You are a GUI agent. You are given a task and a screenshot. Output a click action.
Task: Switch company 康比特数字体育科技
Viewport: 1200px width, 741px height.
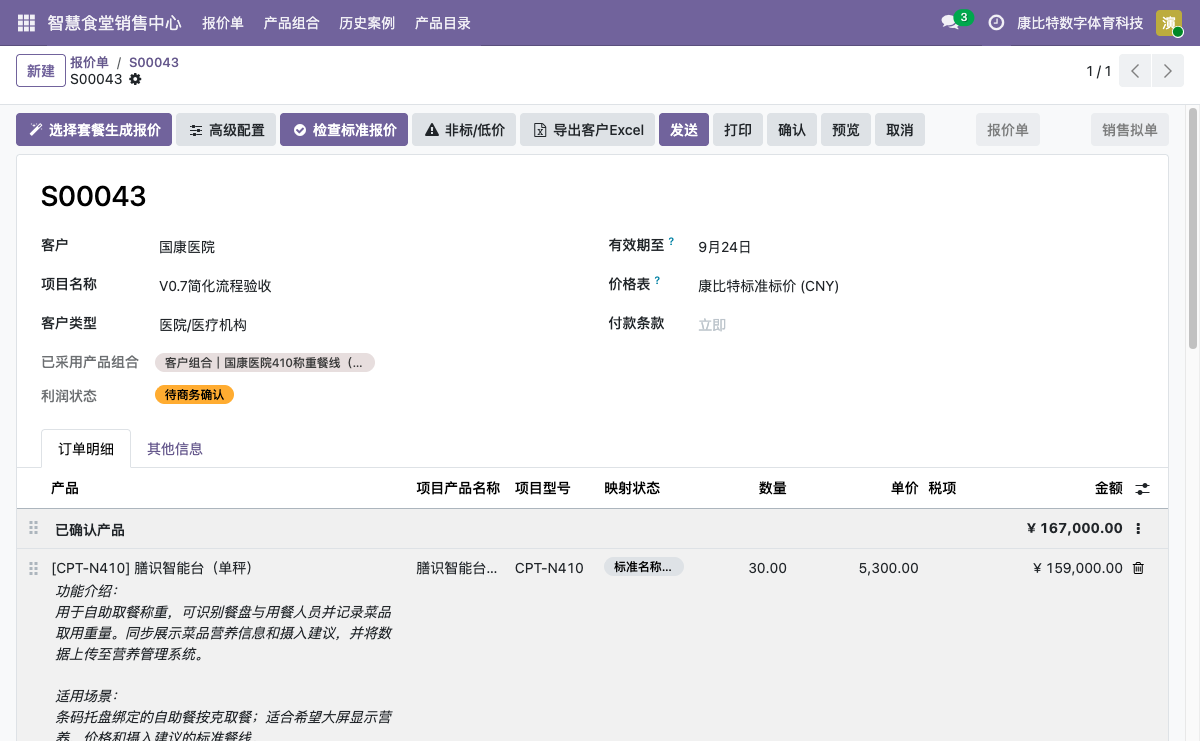click(1080, 23)
